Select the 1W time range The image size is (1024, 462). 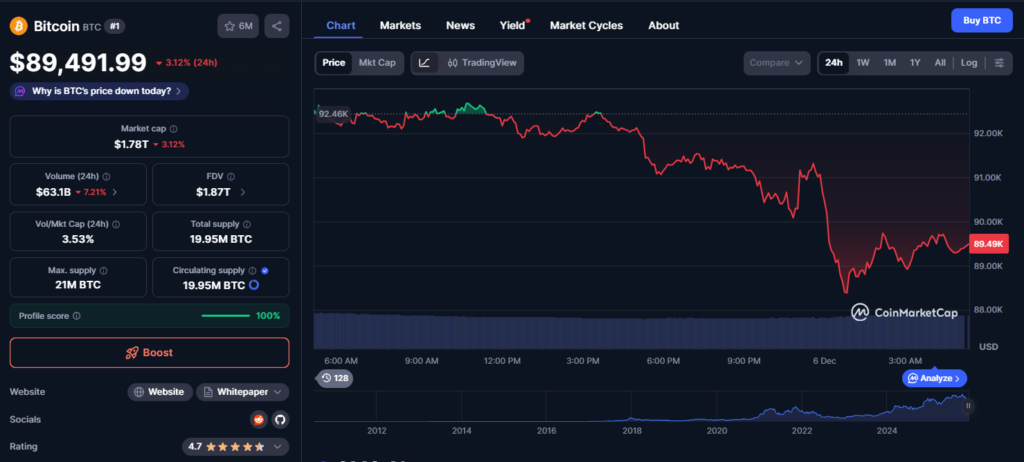coord(862,63)
